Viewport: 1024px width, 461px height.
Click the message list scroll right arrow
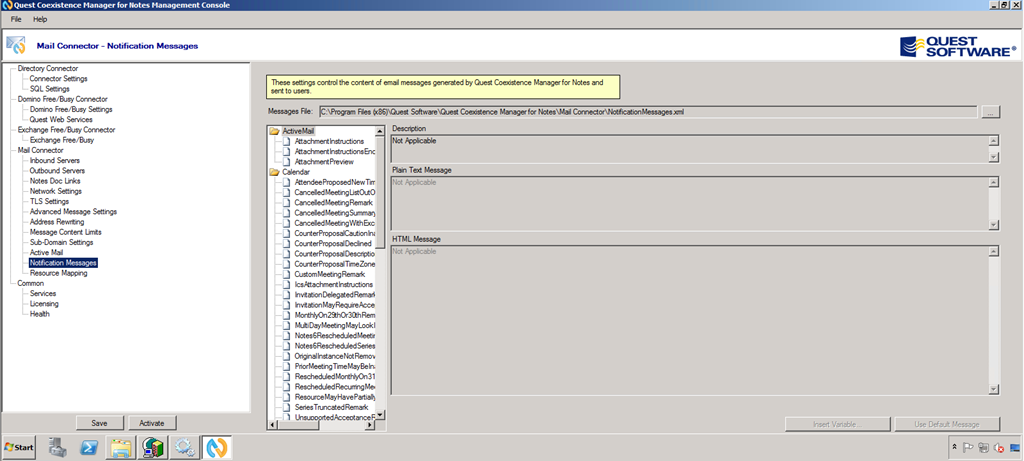[370, 425]
